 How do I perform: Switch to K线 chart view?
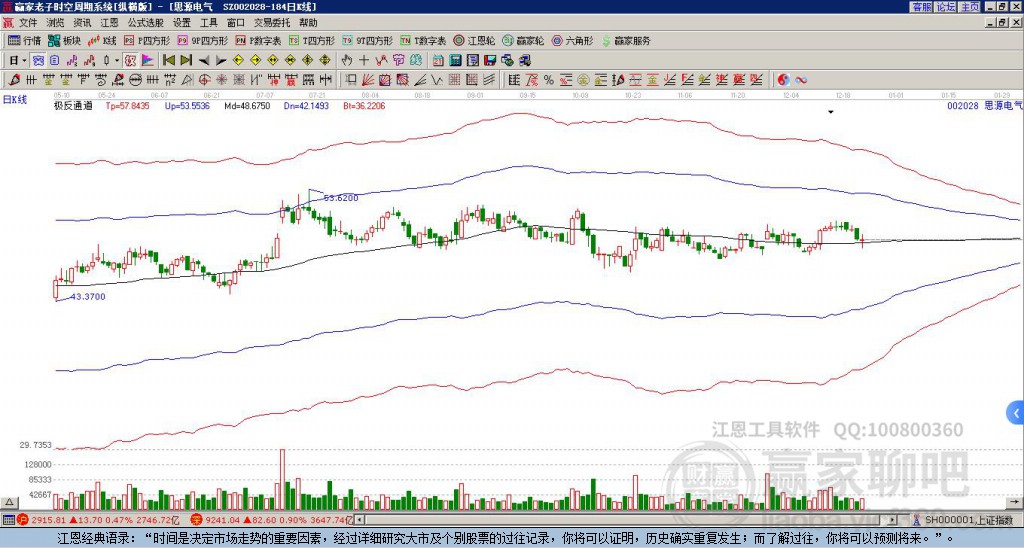pyautogui.click(x=102, y=40)
